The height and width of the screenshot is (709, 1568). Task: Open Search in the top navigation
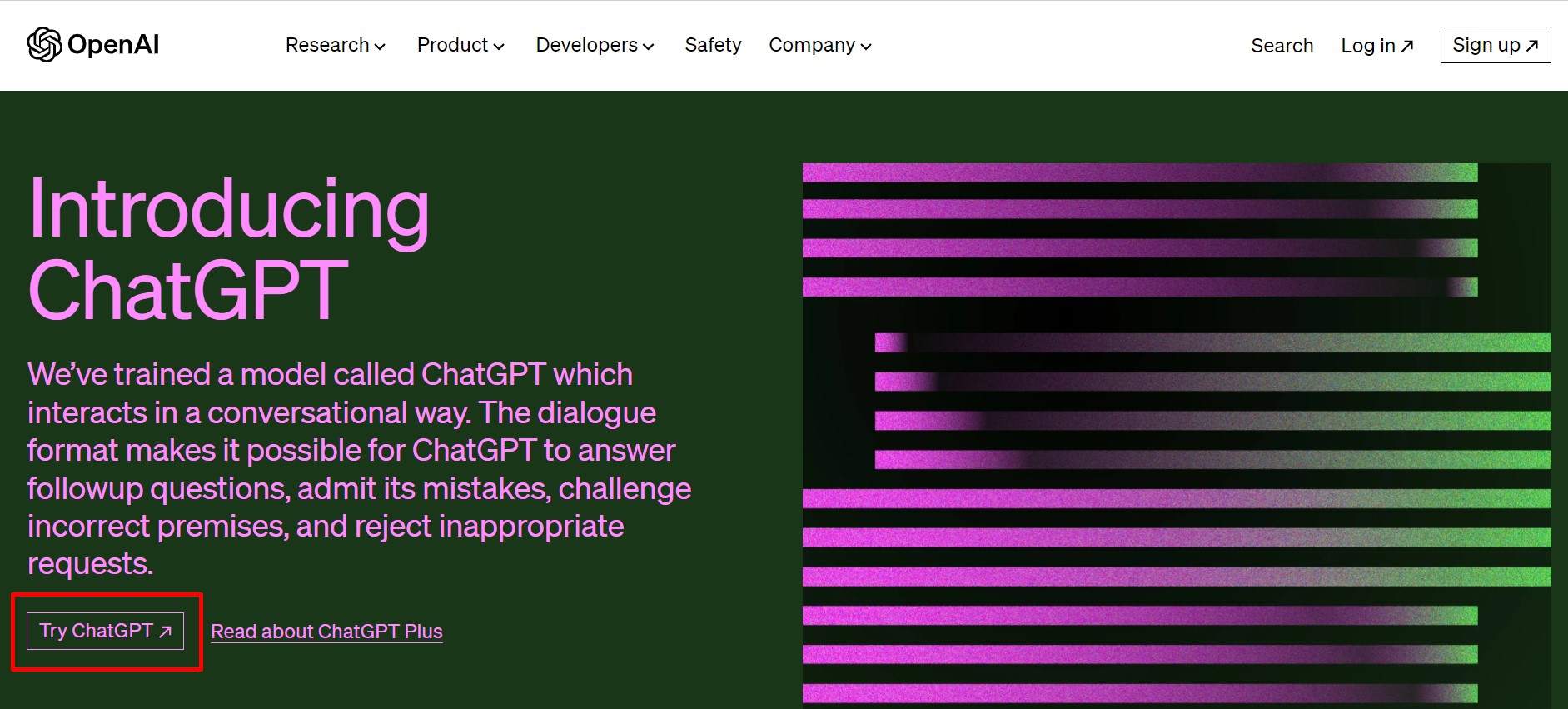coord(1282,46)
